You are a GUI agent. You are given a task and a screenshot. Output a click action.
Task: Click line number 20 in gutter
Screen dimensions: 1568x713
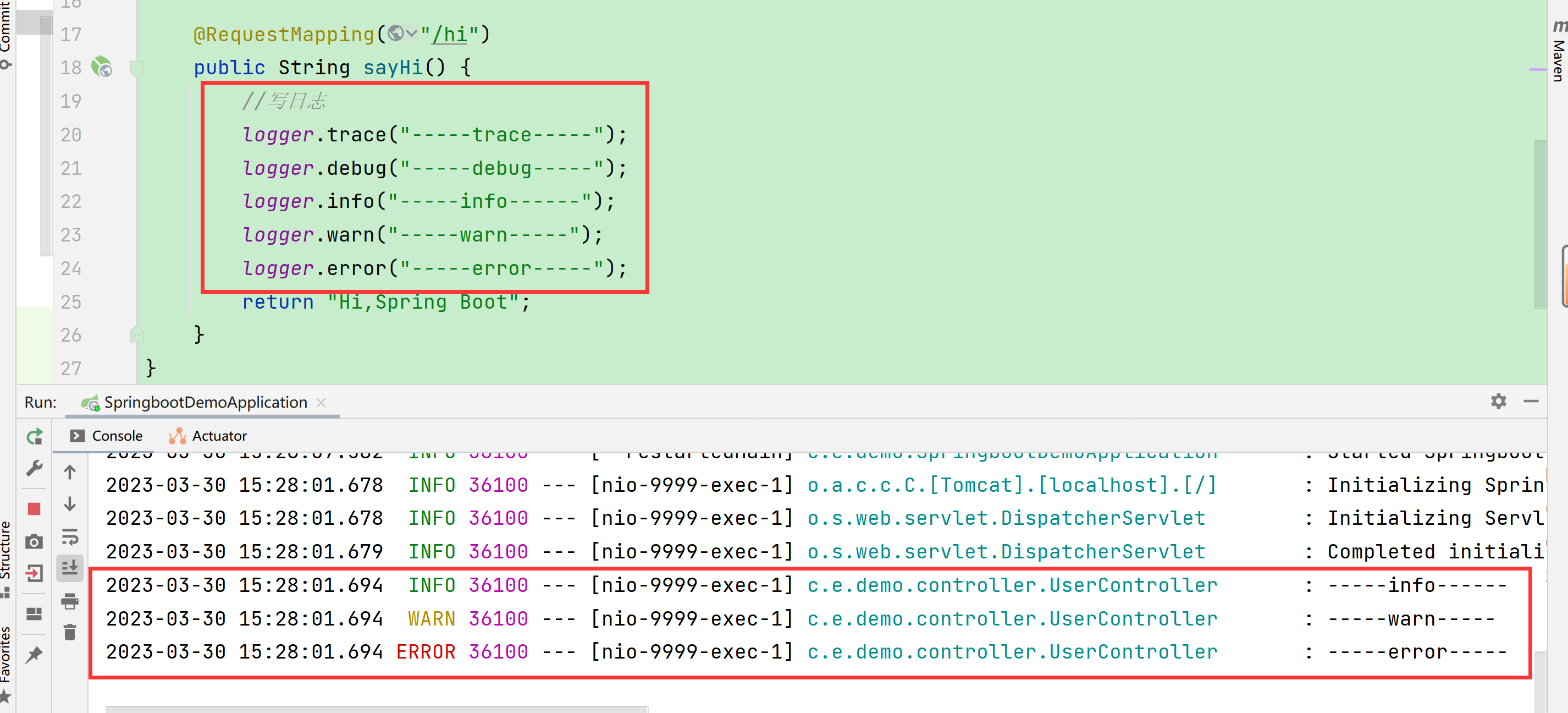[x=70, y=135]
